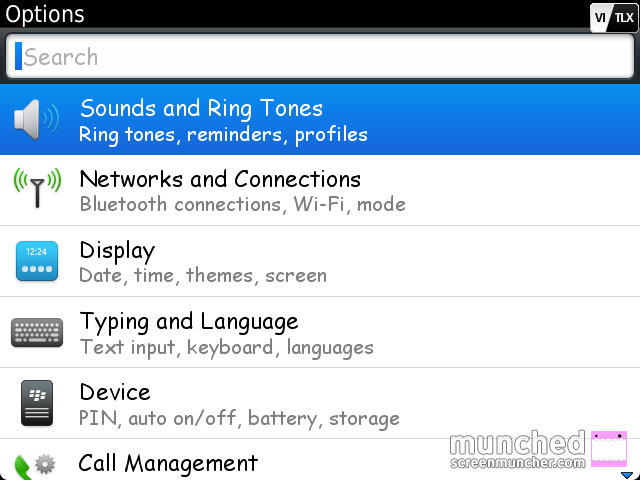The image size is (640, 480).
Task: Click the blue Display clock icon
Action: coord(37,261)
